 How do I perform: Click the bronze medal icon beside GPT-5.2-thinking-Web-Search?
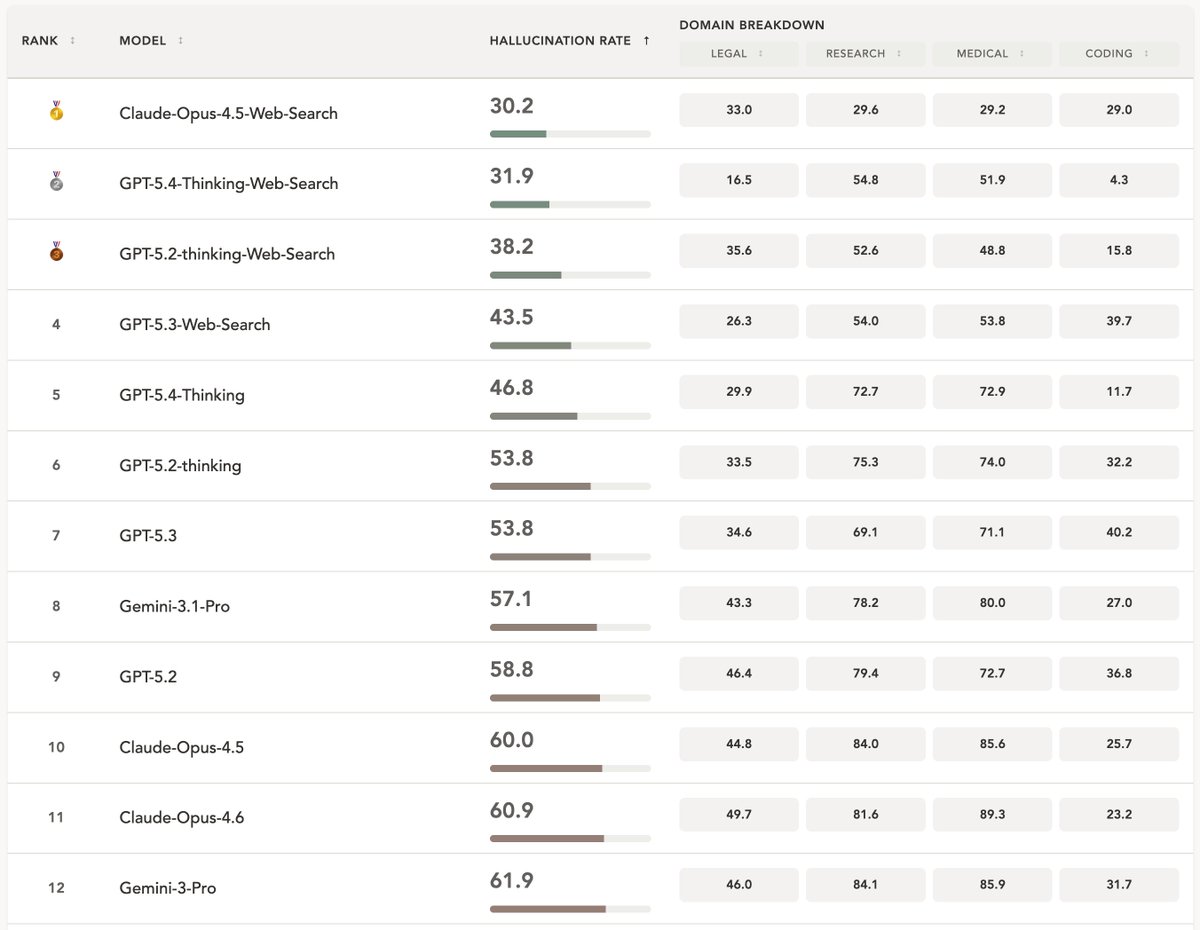[x=56, y=252]
